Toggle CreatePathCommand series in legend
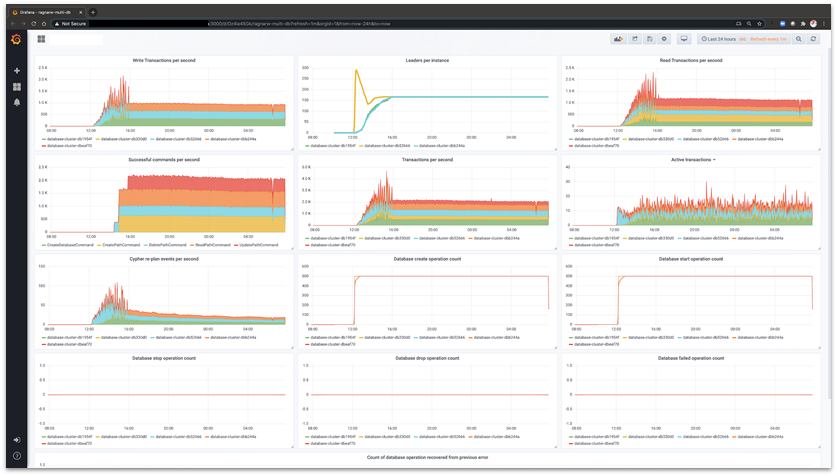 click(x=121, y=245)
